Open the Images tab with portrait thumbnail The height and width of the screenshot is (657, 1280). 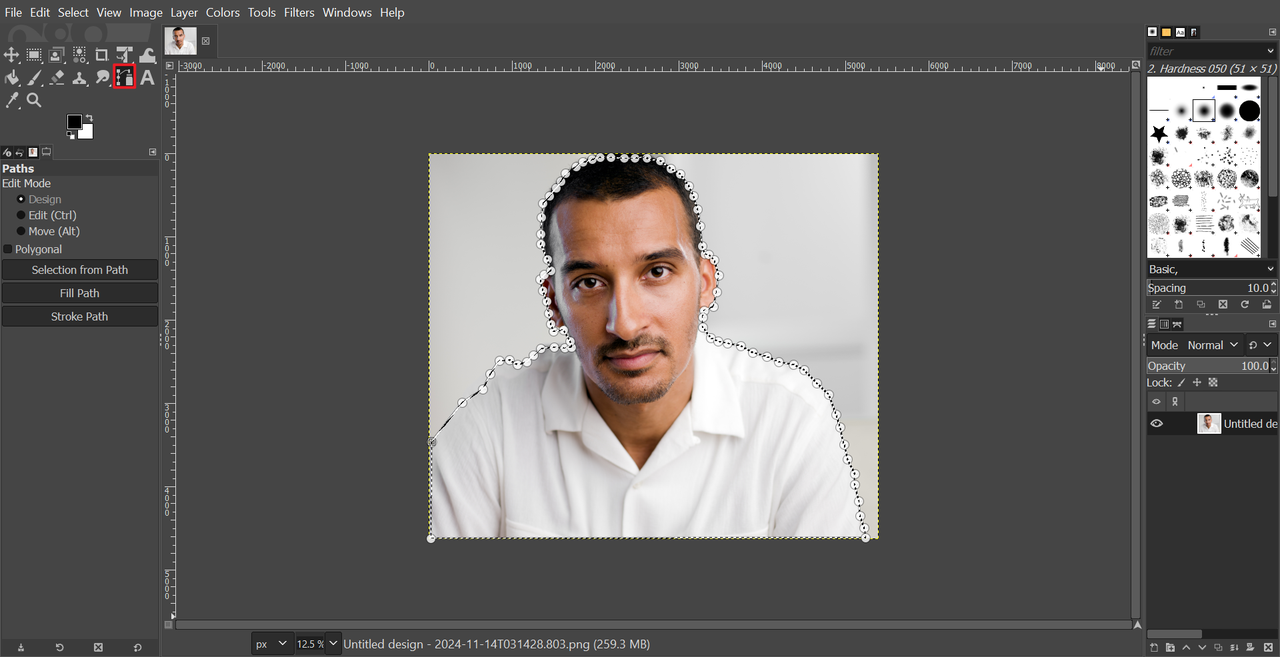(x=32, y=152)
